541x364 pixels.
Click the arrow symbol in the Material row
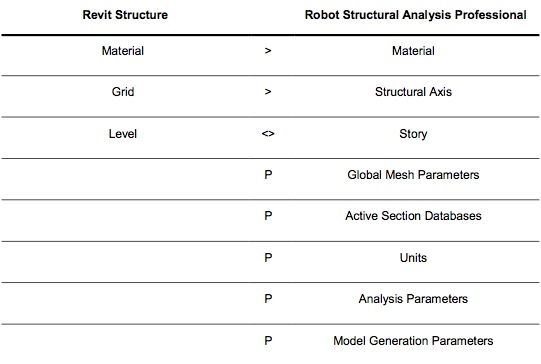(x=268, y=51)
